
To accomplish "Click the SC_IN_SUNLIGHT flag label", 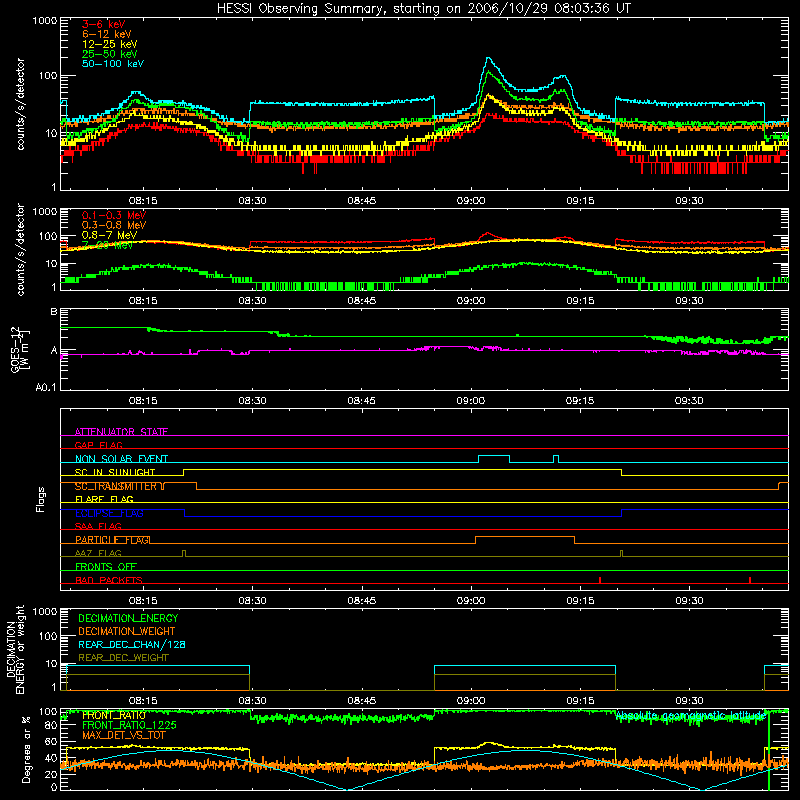I will pyautogui.click(x=115, y=472).
